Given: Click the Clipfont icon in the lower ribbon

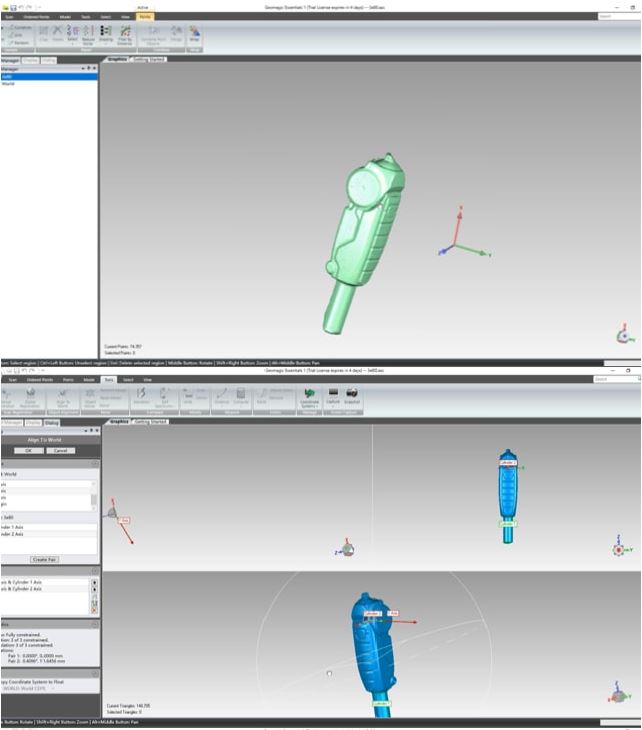Looking at the screenshot, I should pos(333,397).
